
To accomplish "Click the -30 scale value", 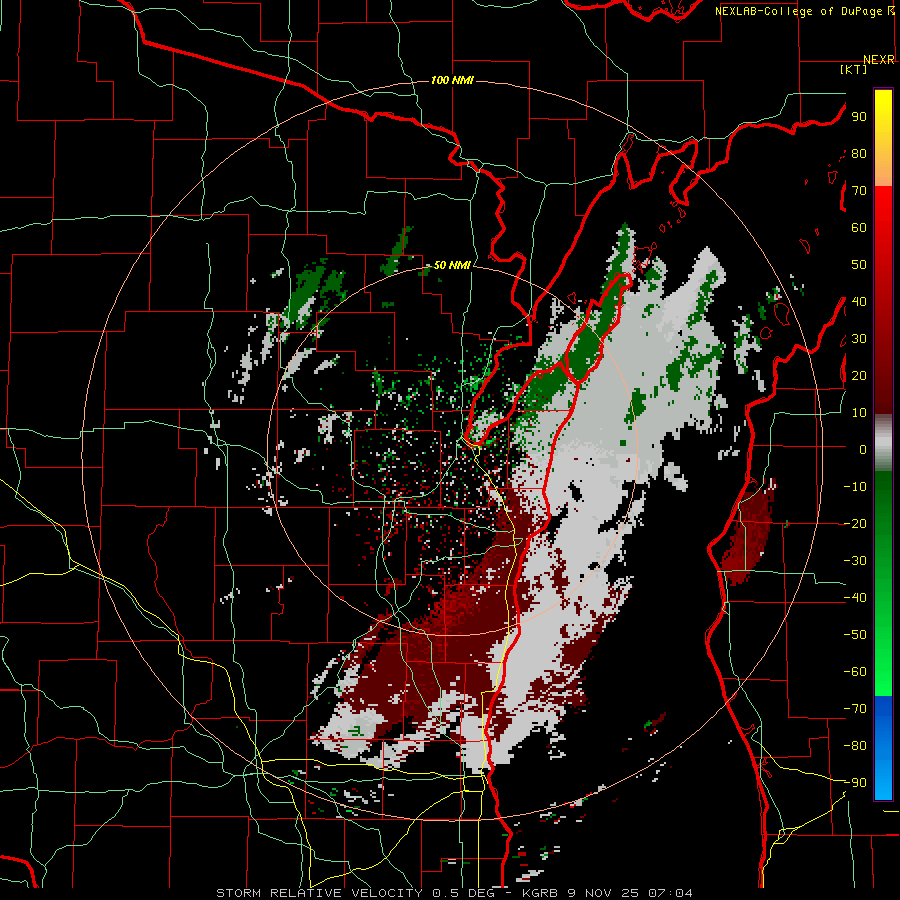I will [855, 561].
